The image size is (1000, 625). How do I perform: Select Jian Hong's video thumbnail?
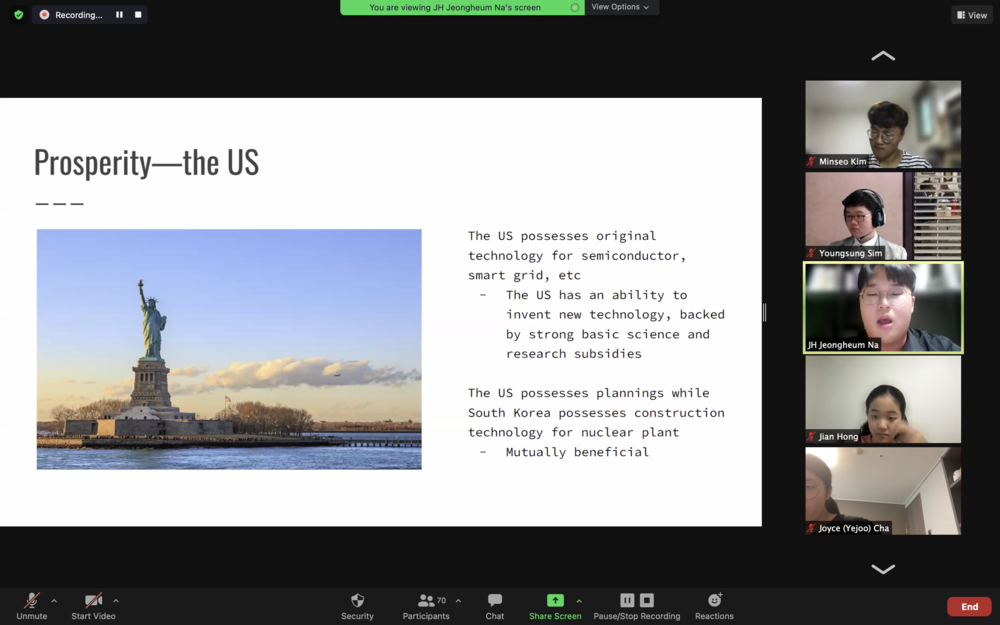[883, 399]
